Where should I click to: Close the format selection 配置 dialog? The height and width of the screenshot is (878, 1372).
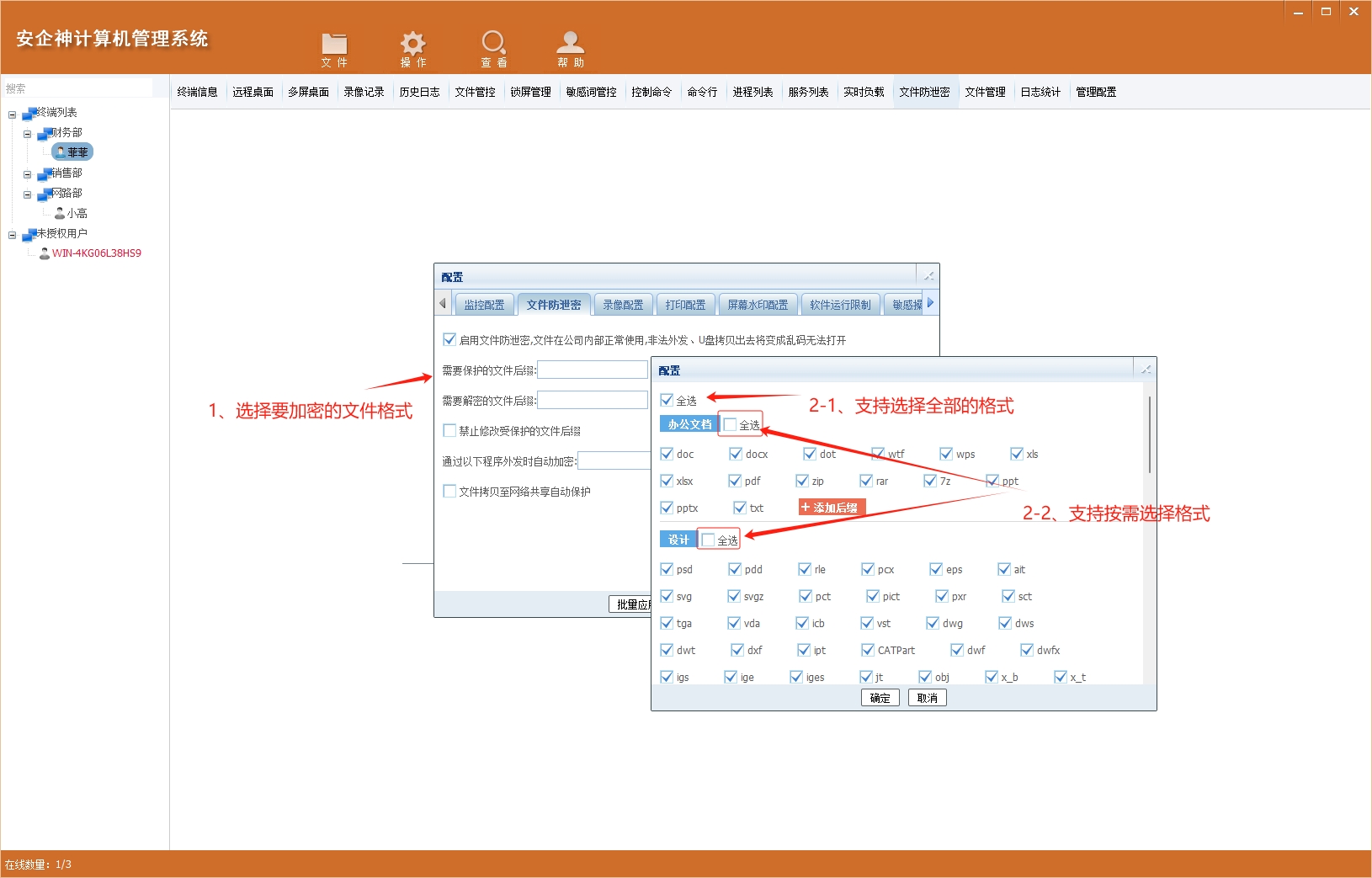1146,370
